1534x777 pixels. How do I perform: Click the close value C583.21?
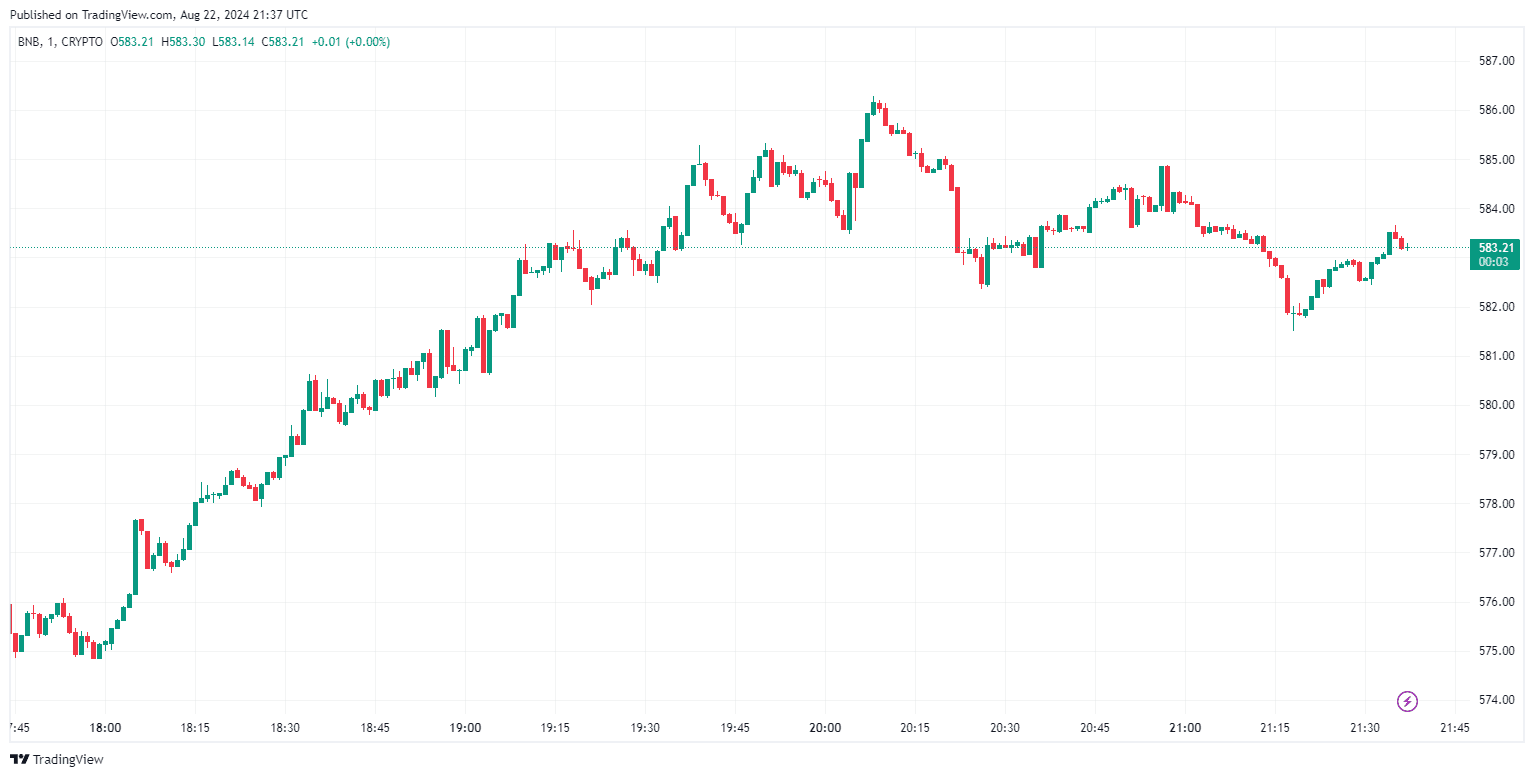pyautogui.click(x=283, y=42)
